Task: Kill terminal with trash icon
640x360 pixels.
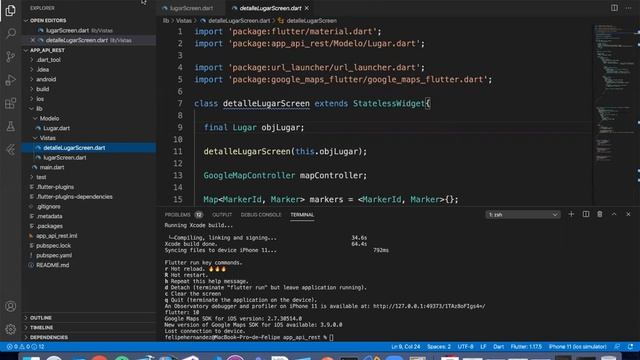Action: 600,214
